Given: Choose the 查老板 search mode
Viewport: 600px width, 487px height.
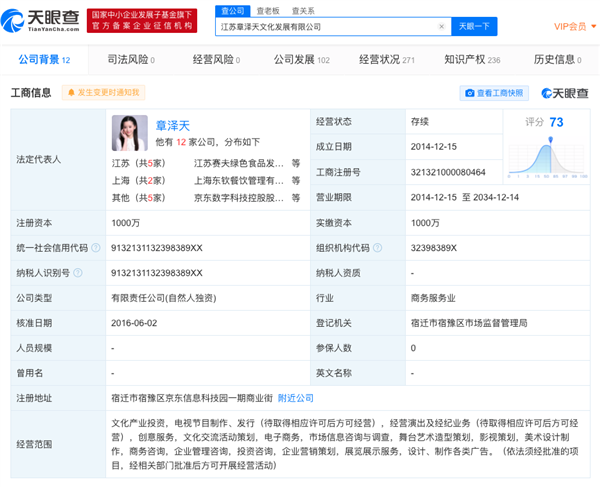Looking at the screenshot, I should coord(266,10).
